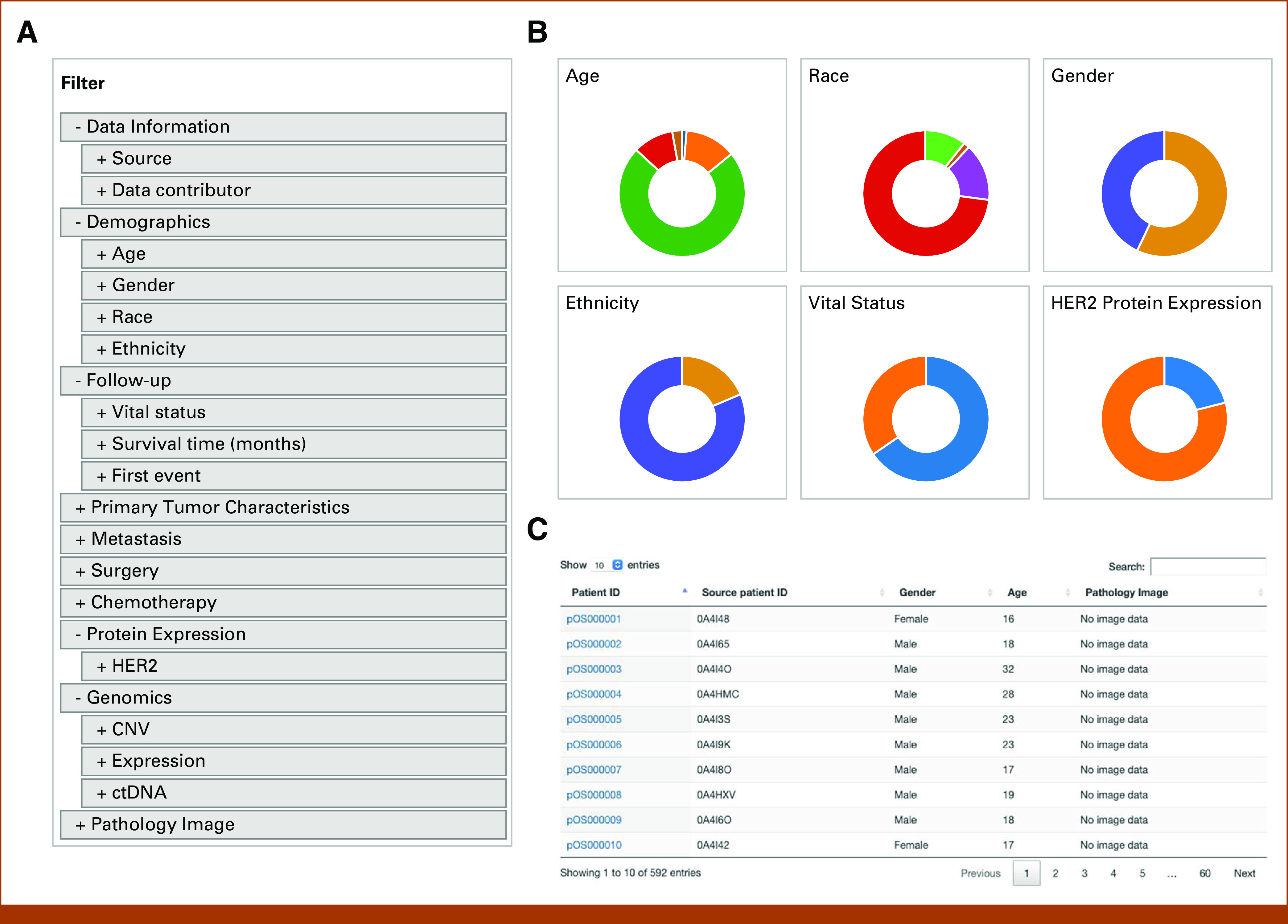Go to the Previous table page

981,873
